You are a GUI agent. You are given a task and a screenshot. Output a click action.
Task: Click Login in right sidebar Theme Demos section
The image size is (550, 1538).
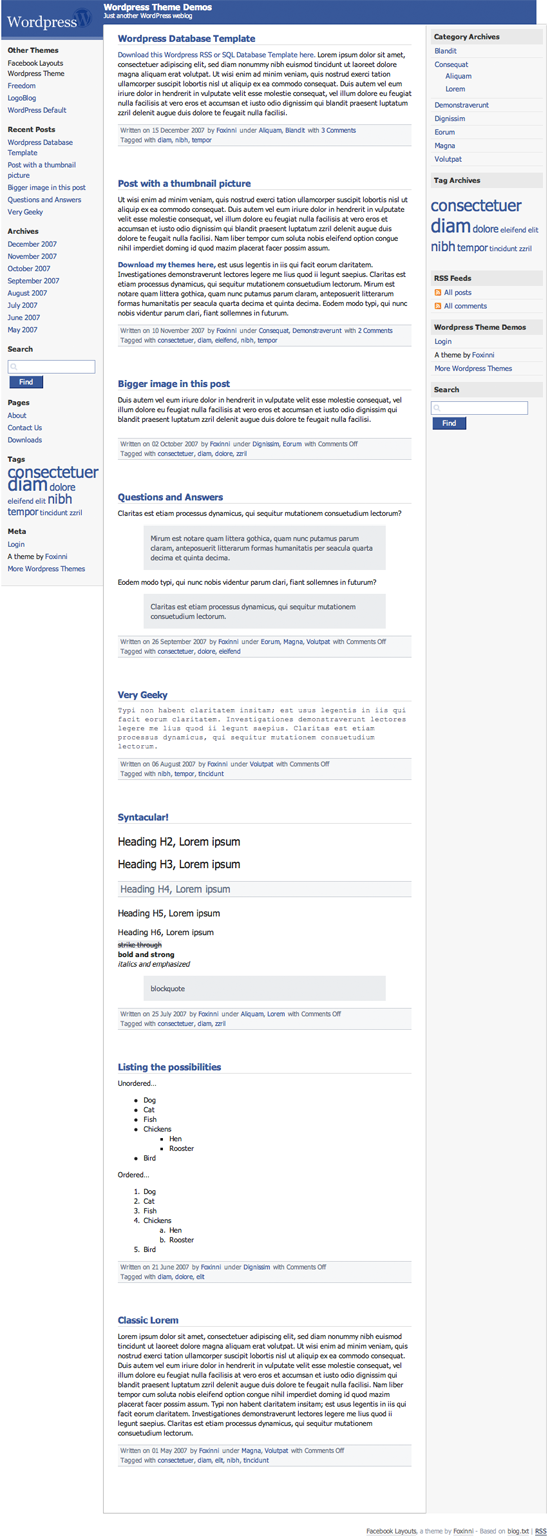(443, 342)
